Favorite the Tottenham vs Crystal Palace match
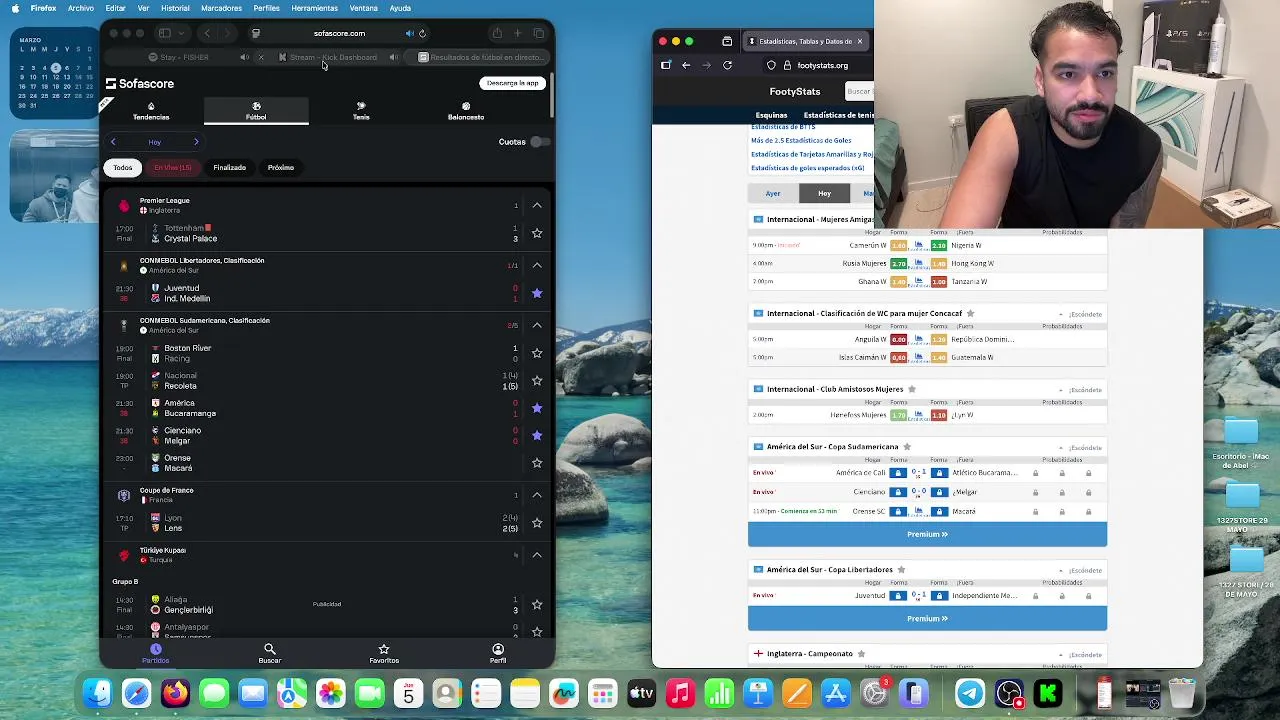This screenshot has width=1280, height=720. 537,233
